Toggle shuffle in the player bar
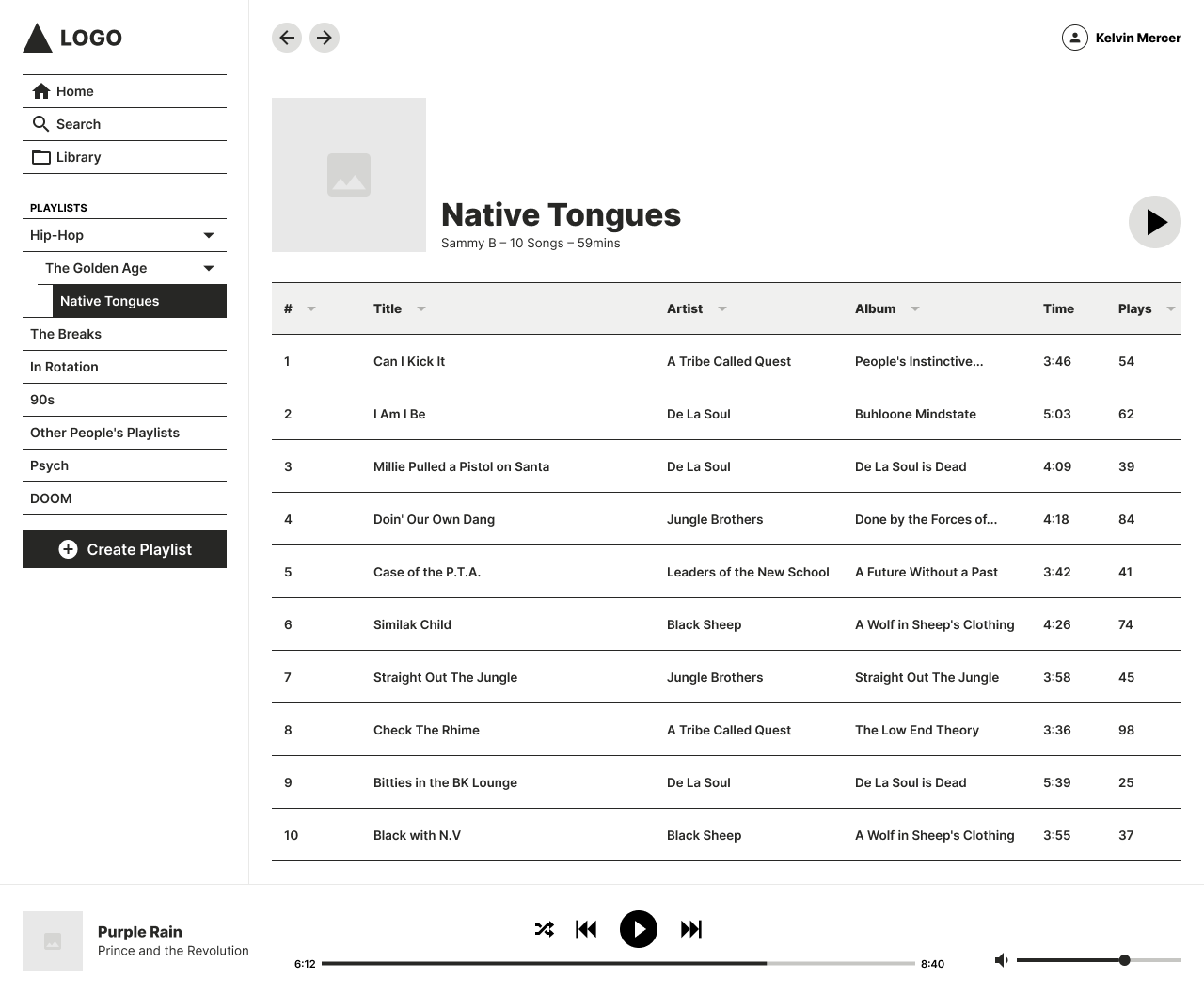Image resolution: width=1204 pixels, height=994 pixels. point(545,929)
